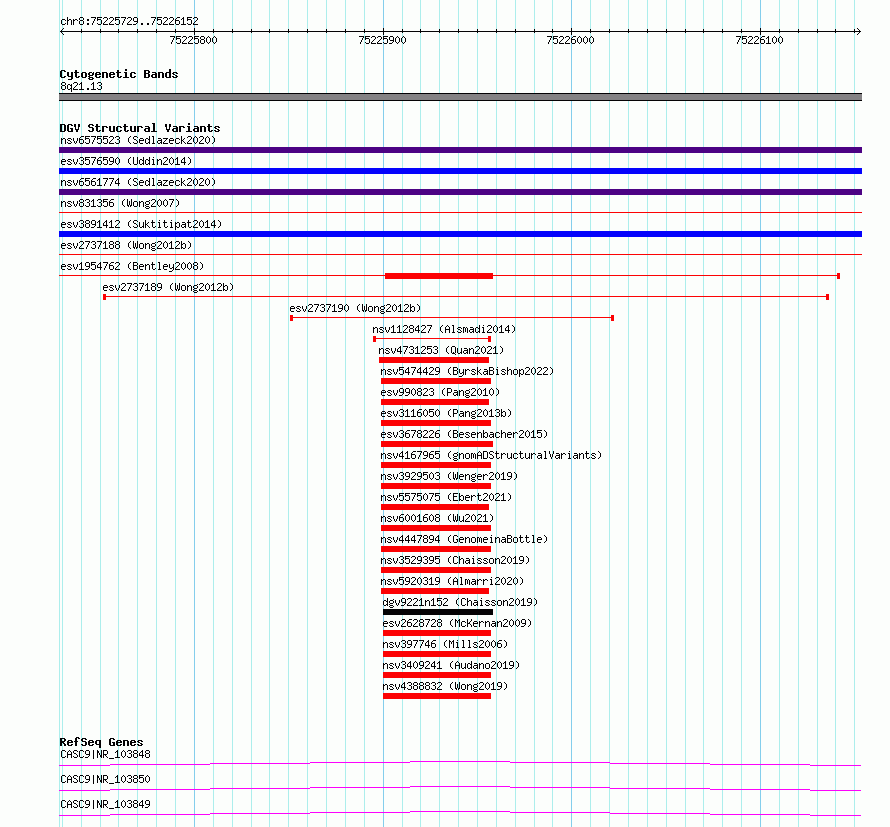The height and width of the screenshot is (827, 890).
Task: Open variant nsv5474429 (ByrskaBishop2022) label
Action: coord(467,371)
